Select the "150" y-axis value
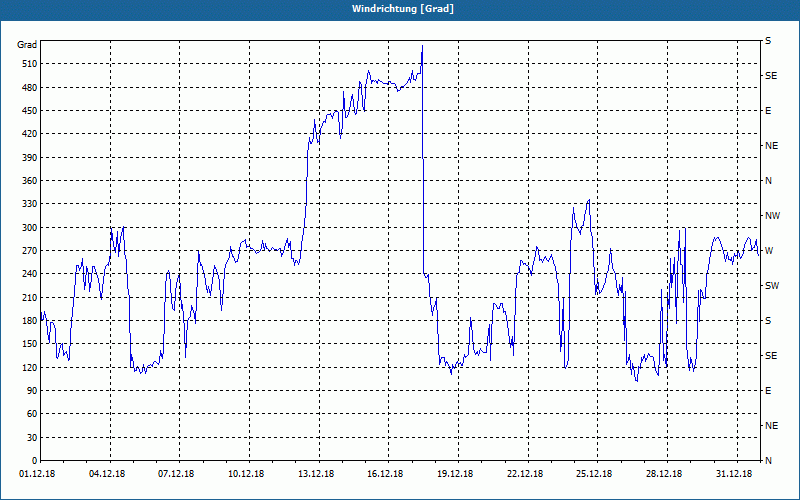Screen dimensions: 800x500 point(30,344)
